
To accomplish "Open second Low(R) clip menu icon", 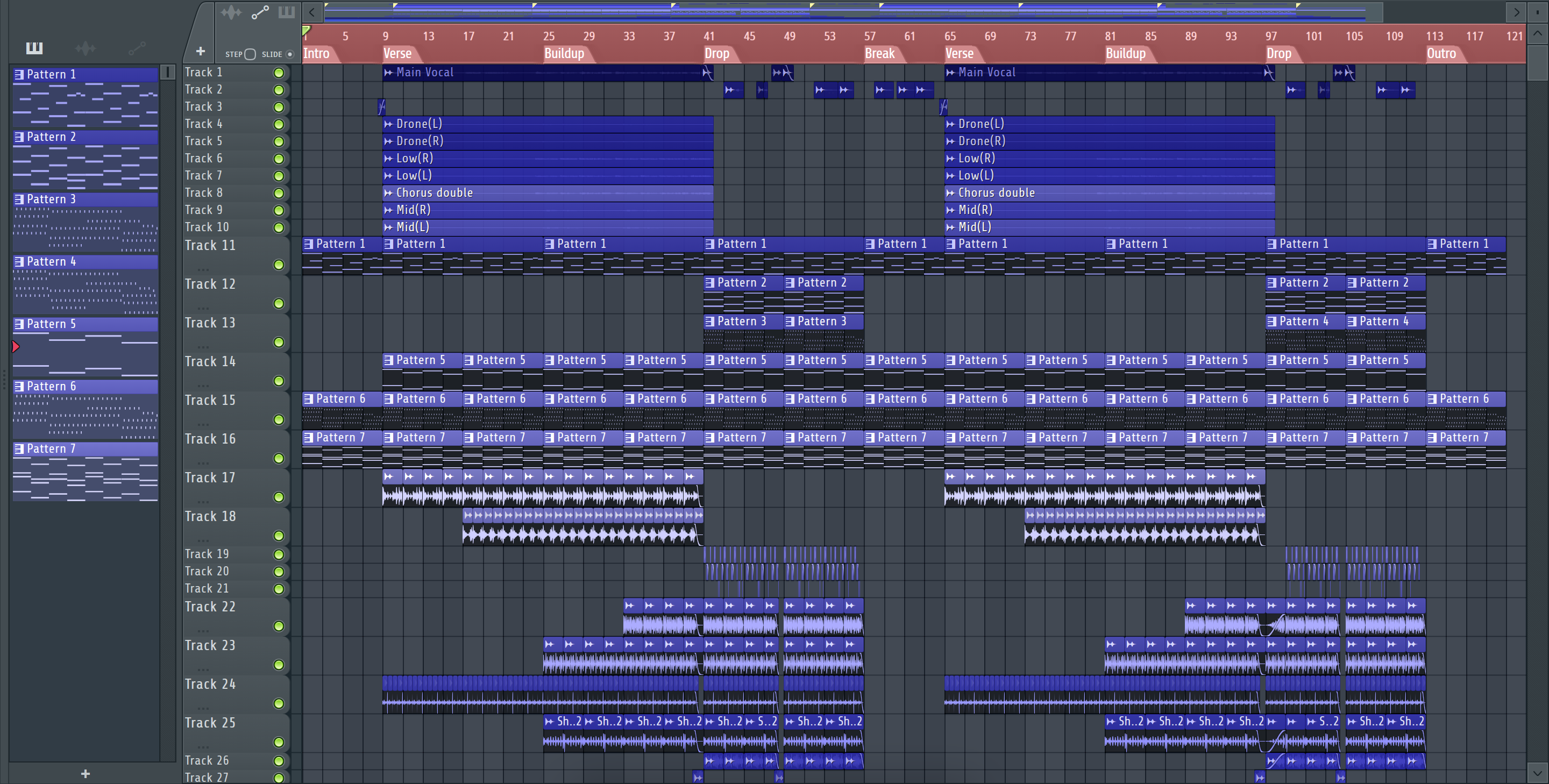I will click(950, 159).
